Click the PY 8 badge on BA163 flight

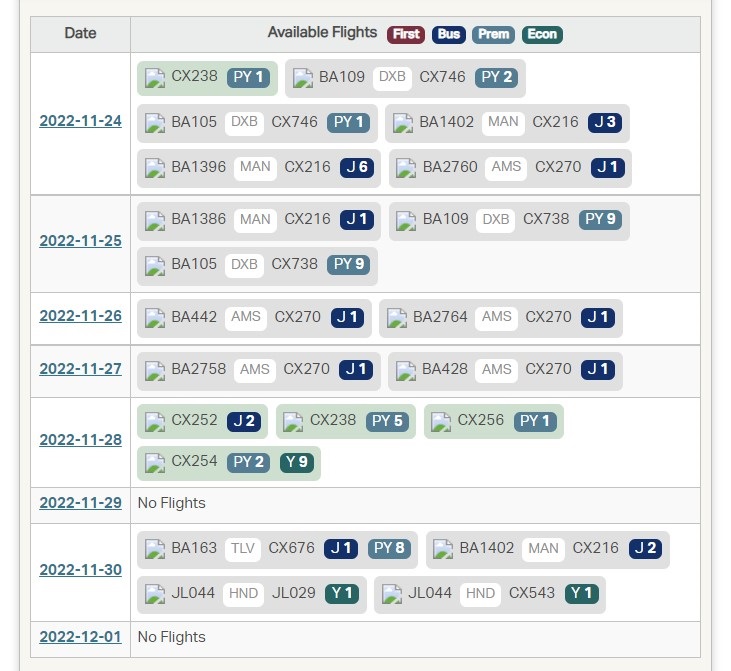coord(389,548)
